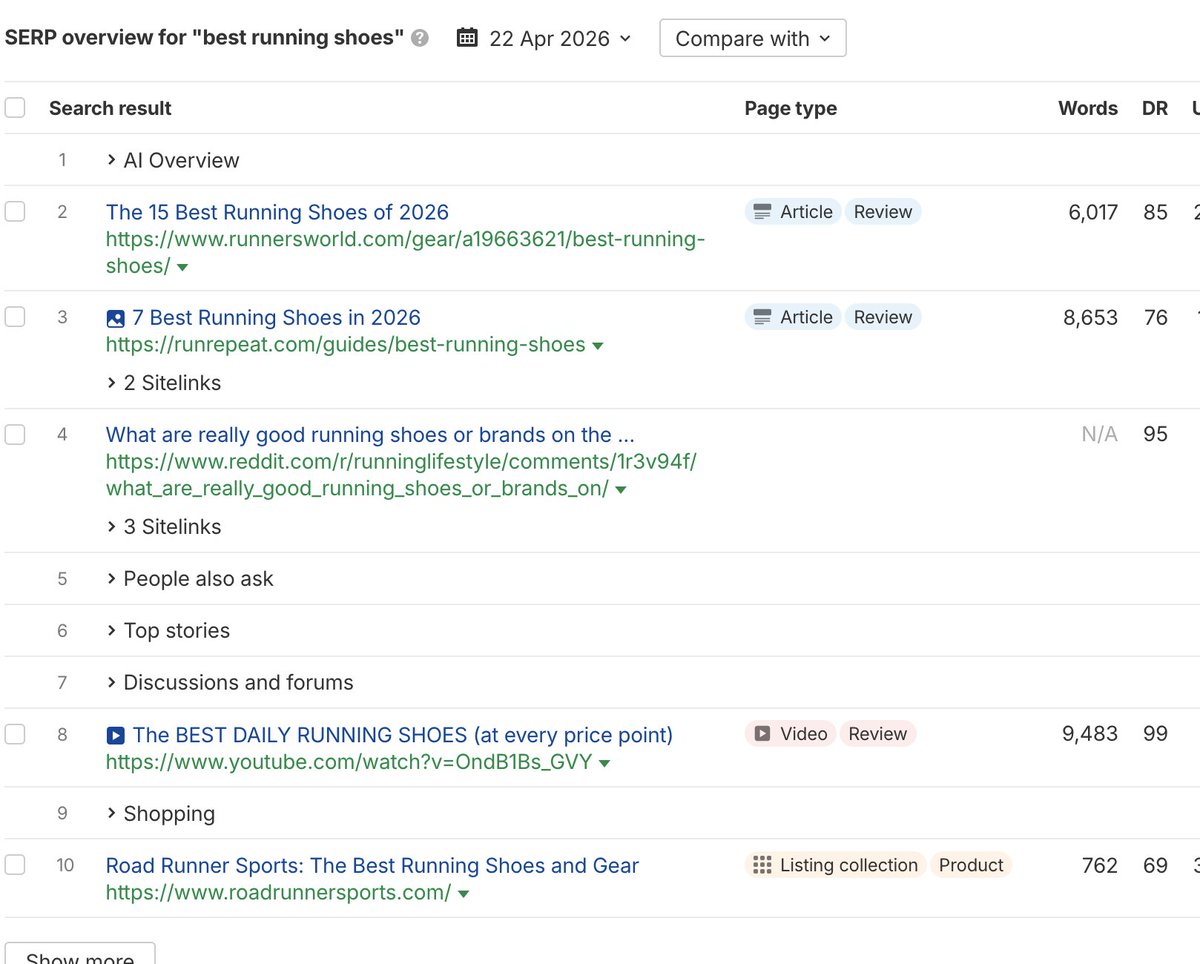Click the video play icon before BEST DAILY RUNNING SHOES
The width and height of the screenshot is (1200, 964).
[x=115, y=736]
